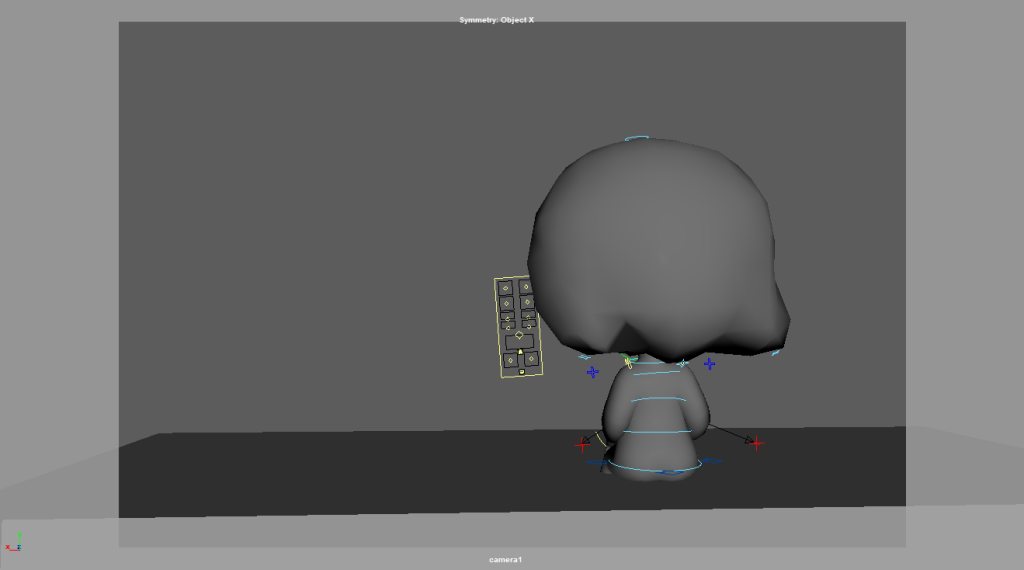Click the Symmetry: Object X heads-up text
1024x570 pixels.
coord(496,20)
